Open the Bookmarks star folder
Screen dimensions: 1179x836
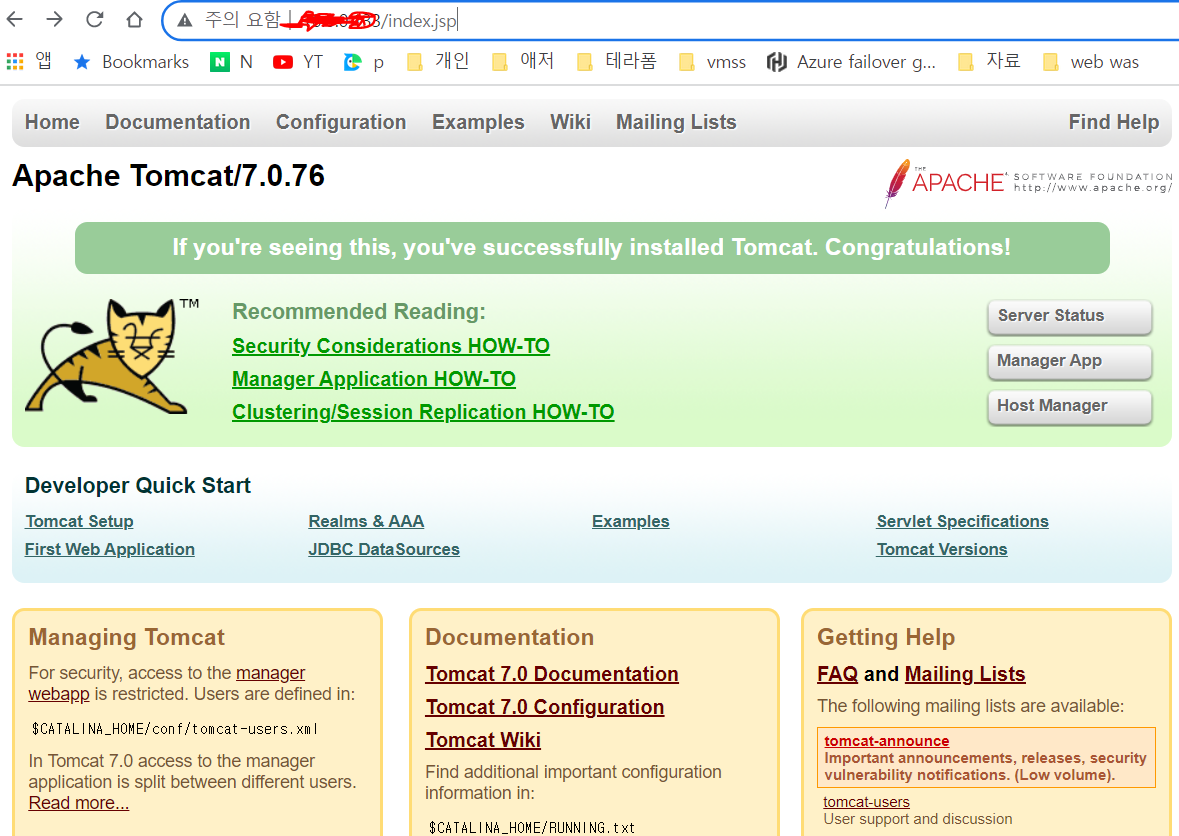coord(132,62)
